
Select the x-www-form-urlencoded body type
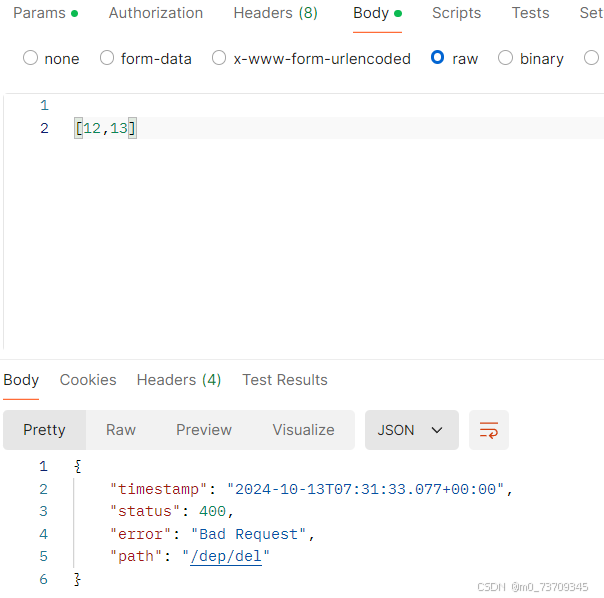click(311, 59)
